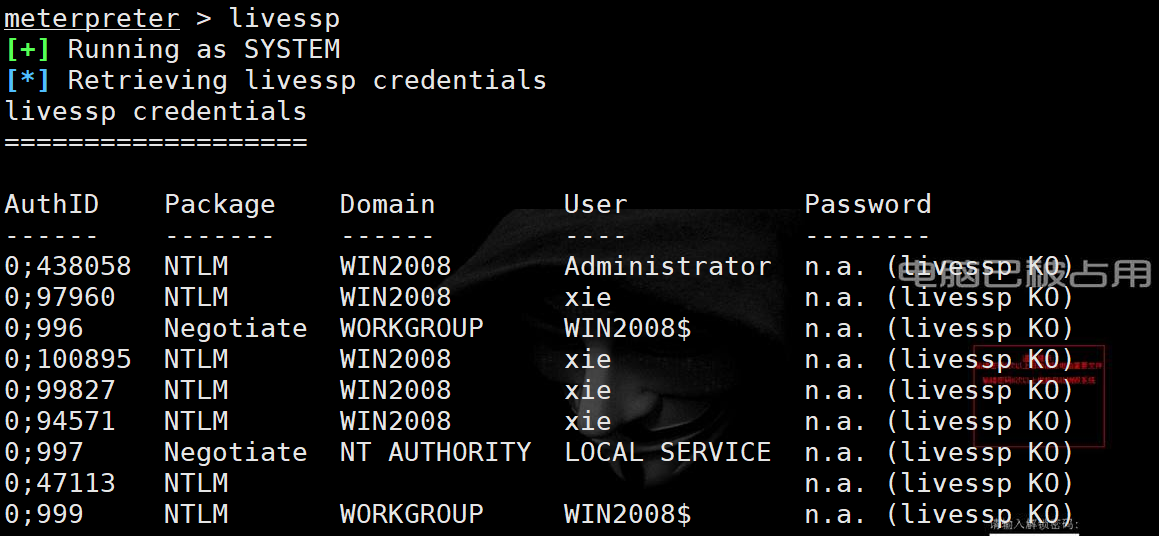Click WORKGROUP domain in the 0;999 row
Screen dimensions: 1159x536
click(412, 514)
